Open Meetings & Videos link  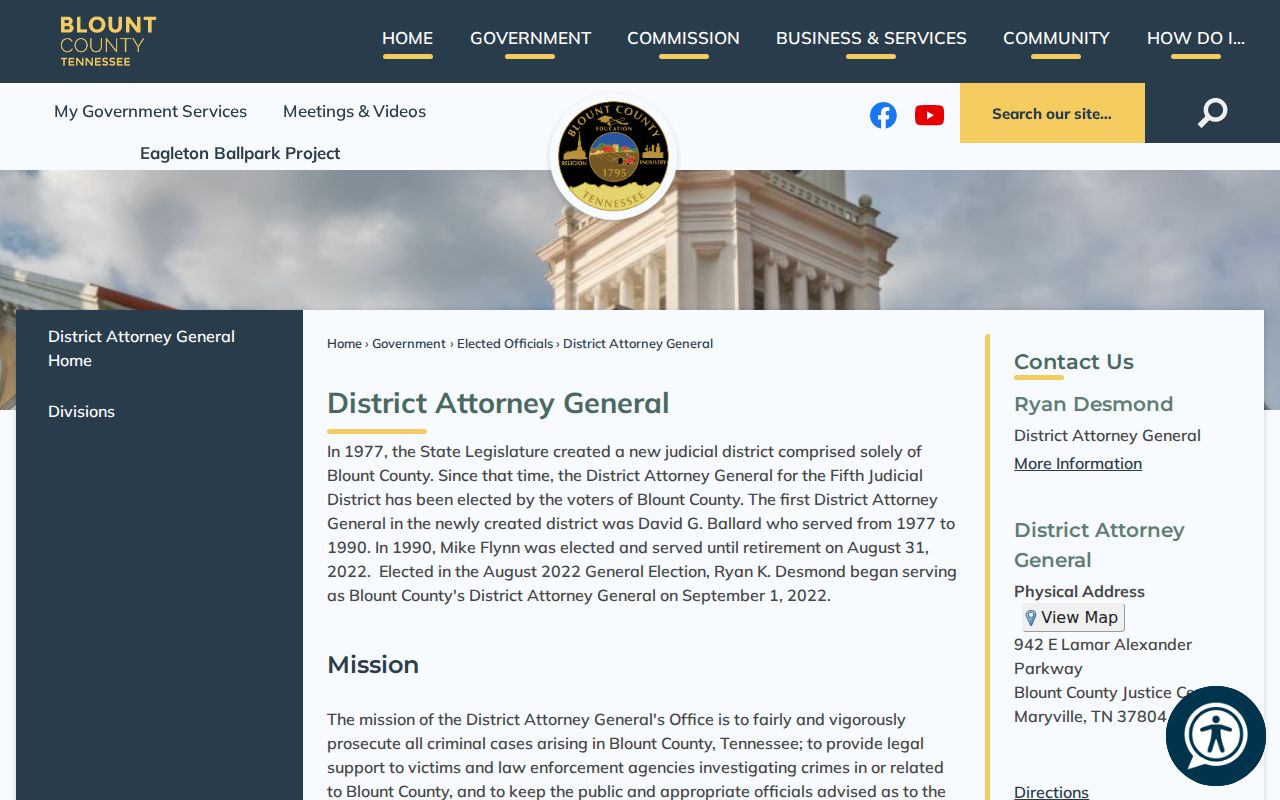[x=354, y=111]
